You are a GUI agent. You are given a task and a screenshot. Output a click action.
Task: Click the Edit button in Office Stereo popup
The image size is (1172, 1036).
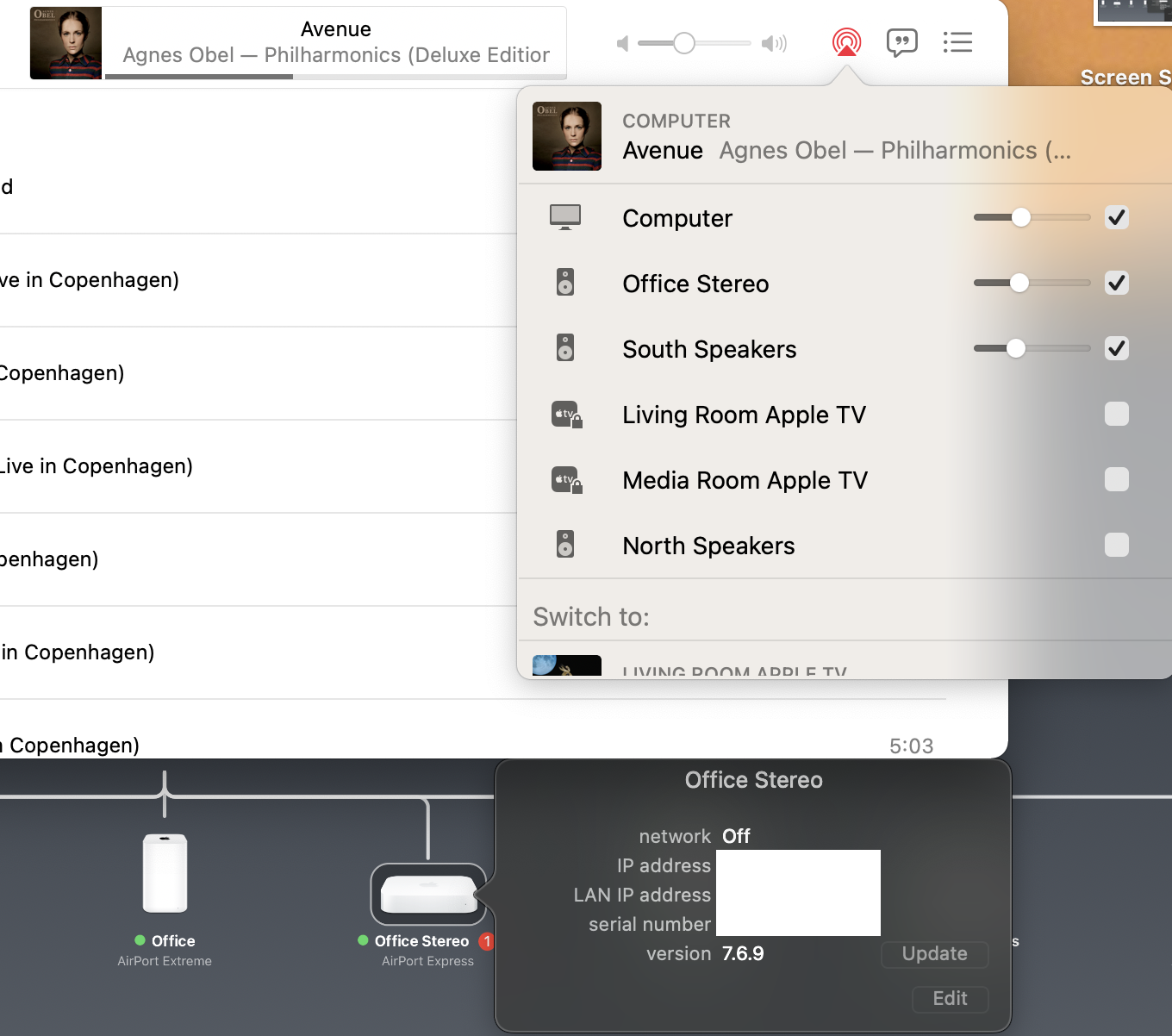(950, 999)
